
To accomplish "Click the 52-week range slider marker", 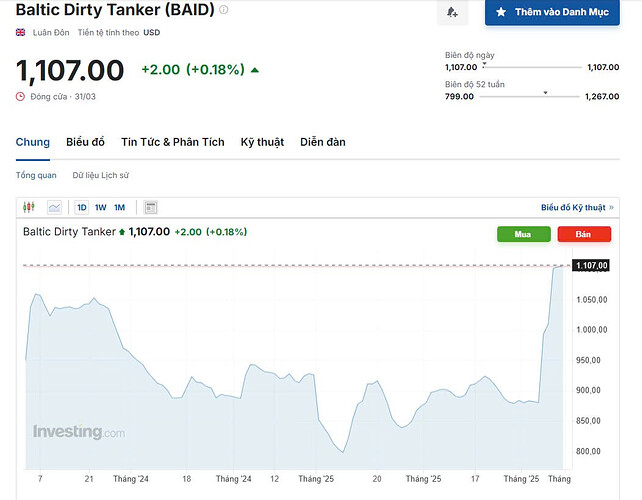I will pyautogui.click(x=545, y=92).
